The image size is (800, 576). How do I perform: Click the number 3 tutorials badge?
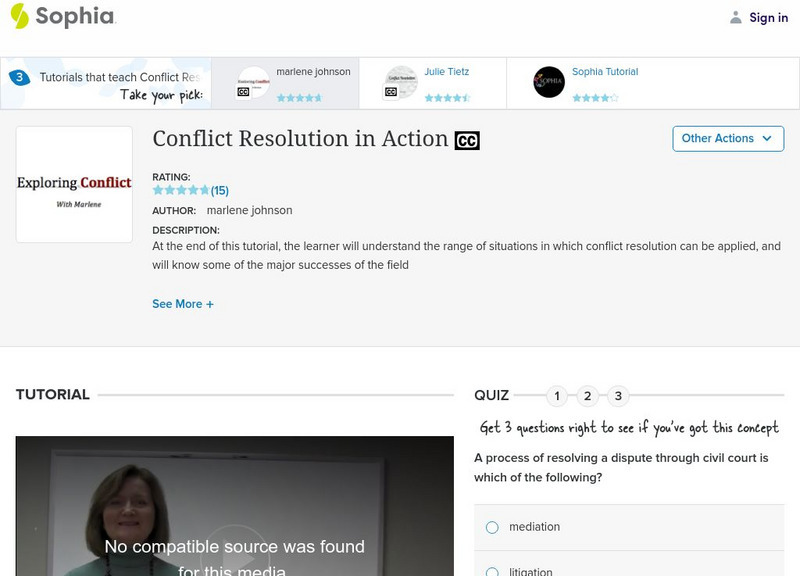pyautogui.click(x=19, y=78)
